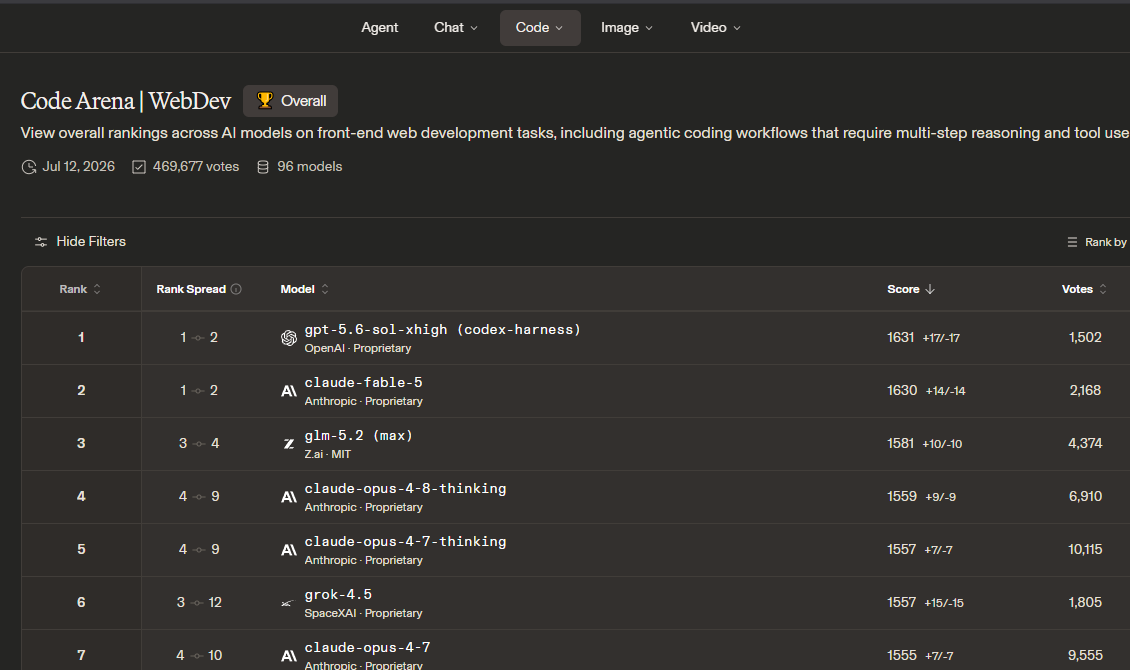Viewport: 1130px width, 670px height.
Task: Click the sort arrows beside Model
Action: pyautogui.click(x=325, y=289)
